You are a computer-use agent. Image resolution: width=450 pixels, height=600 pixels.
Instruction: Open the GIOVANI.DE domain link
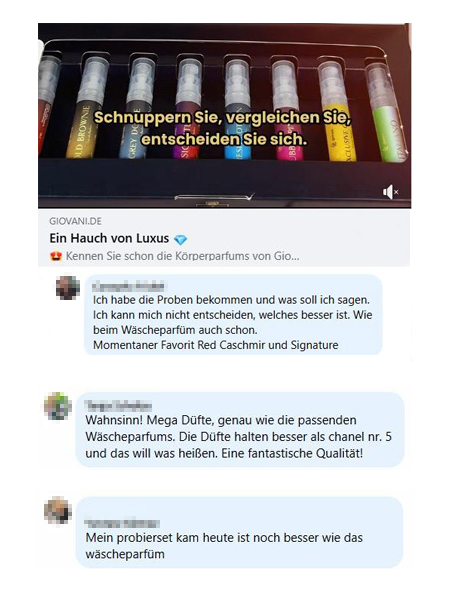coord(75,221)
